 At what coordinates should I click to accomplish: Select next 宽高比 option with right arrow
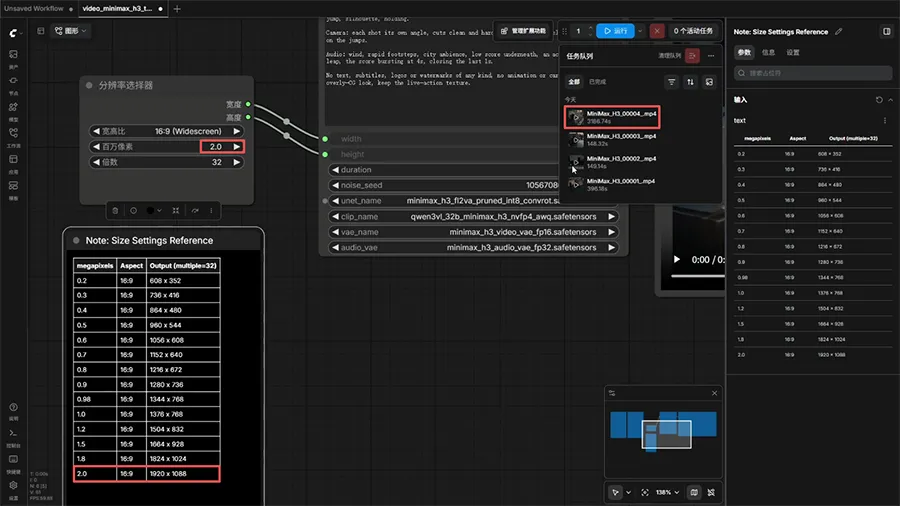click(236, 131)
